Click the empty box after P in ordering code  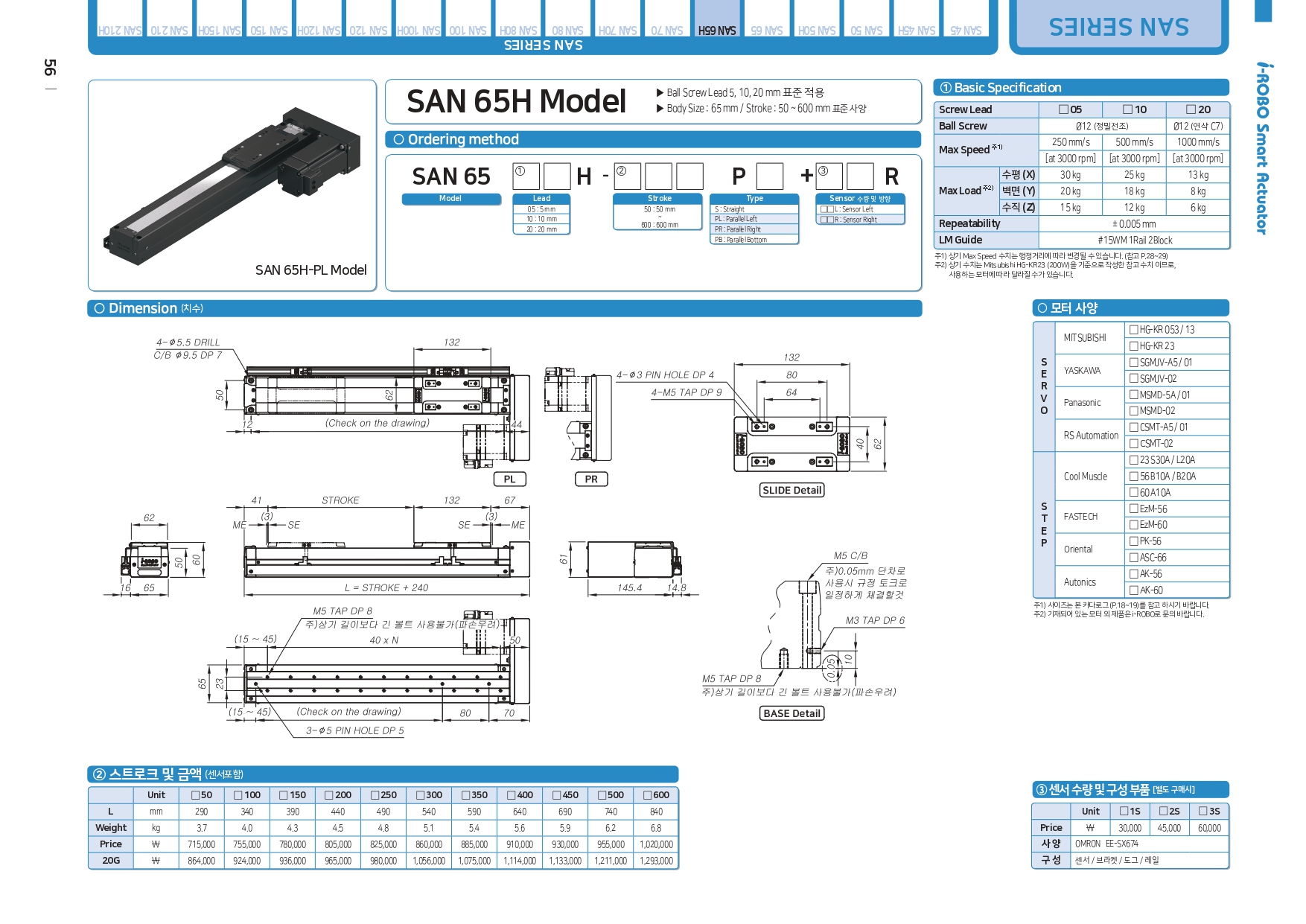pyautogui.click(x=770, y=177)
